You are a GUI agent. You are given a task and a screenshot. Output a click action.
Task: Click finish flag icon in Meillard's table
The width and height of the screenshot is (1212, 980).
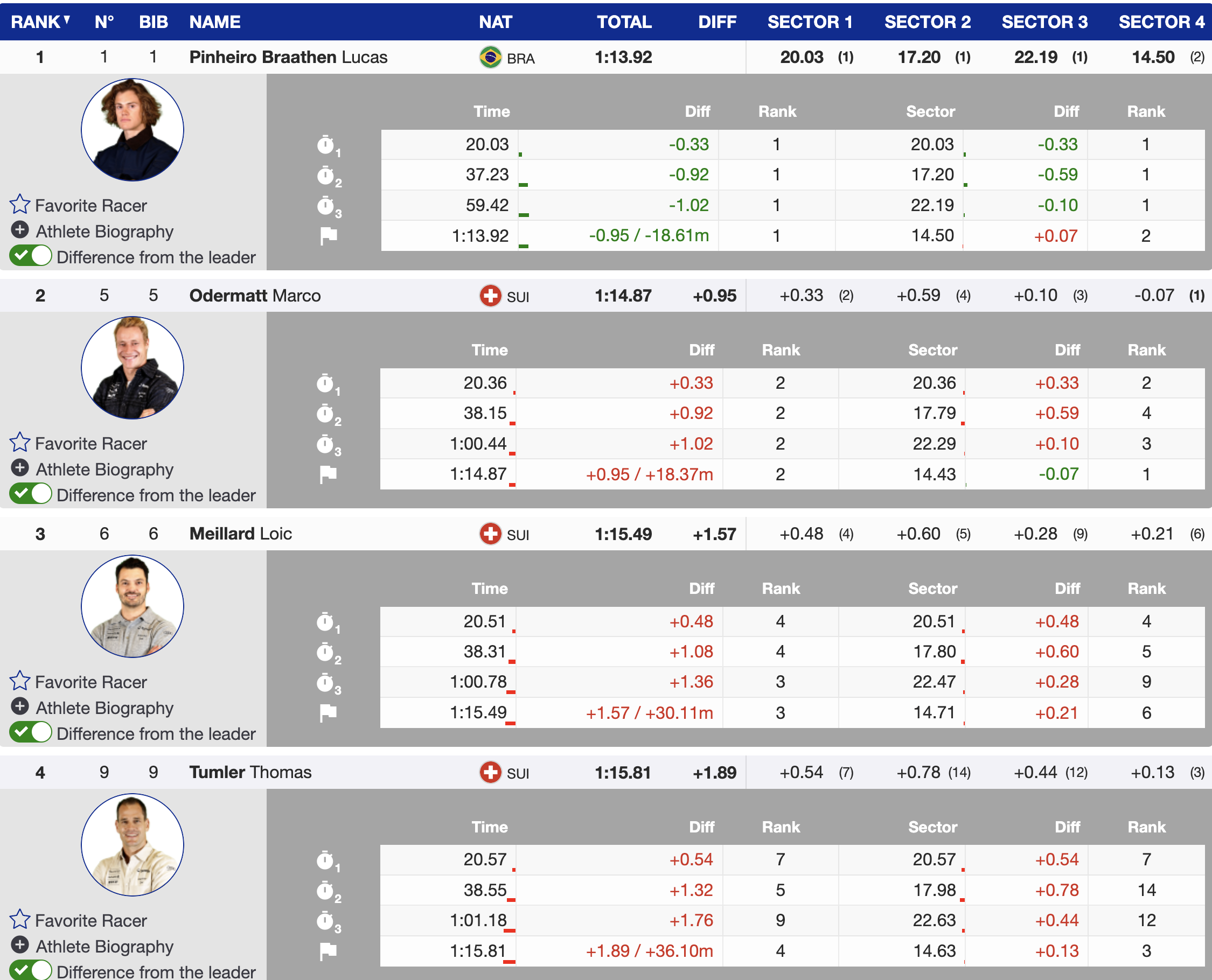pyautogui.click(x=328, y=713)
